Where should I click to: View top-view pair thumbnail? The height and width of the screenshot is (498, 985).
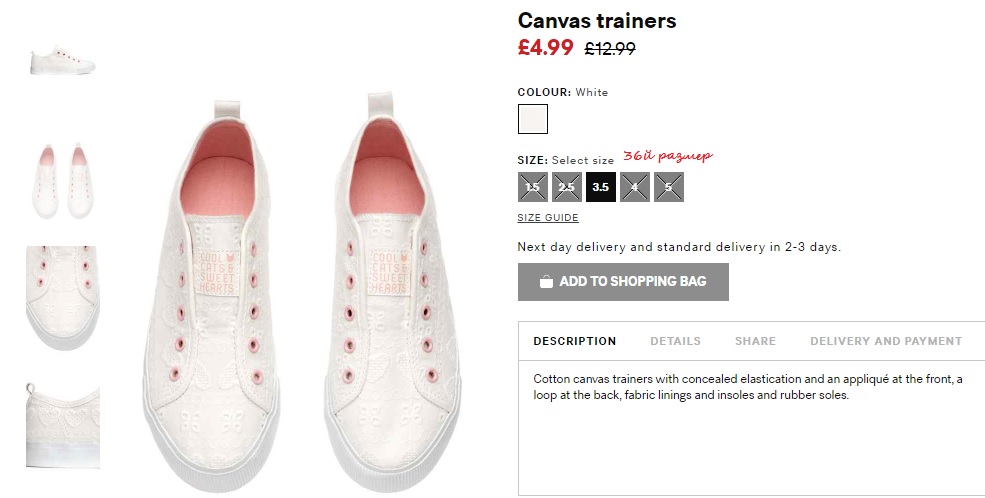point(63,180)
